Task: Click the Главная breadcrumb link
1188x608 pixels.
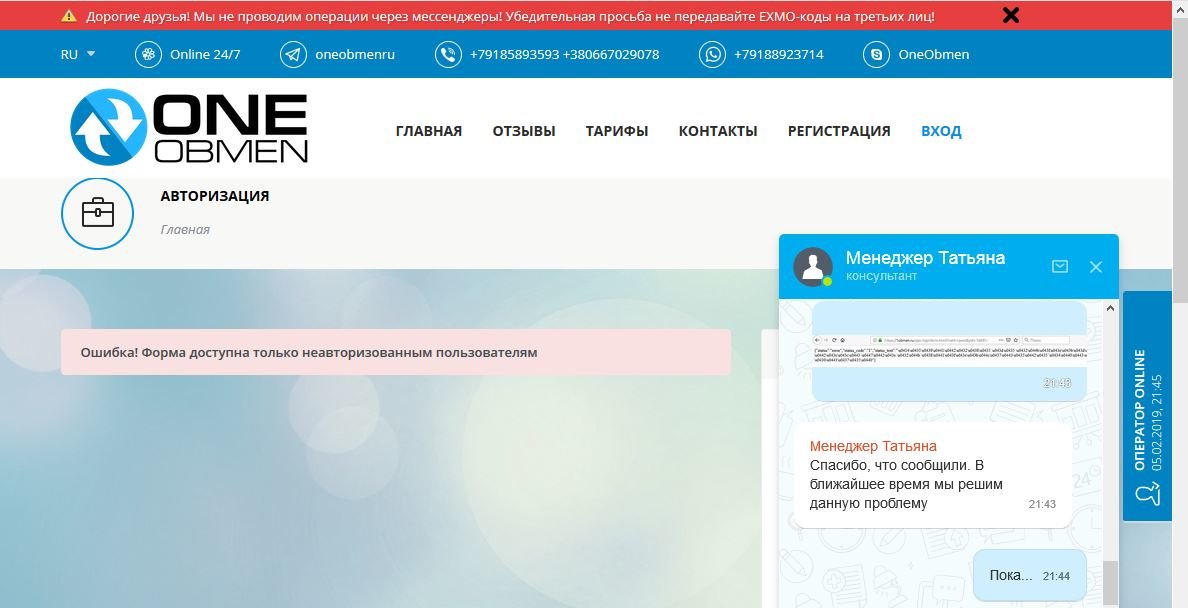Action: pos(185,230)
